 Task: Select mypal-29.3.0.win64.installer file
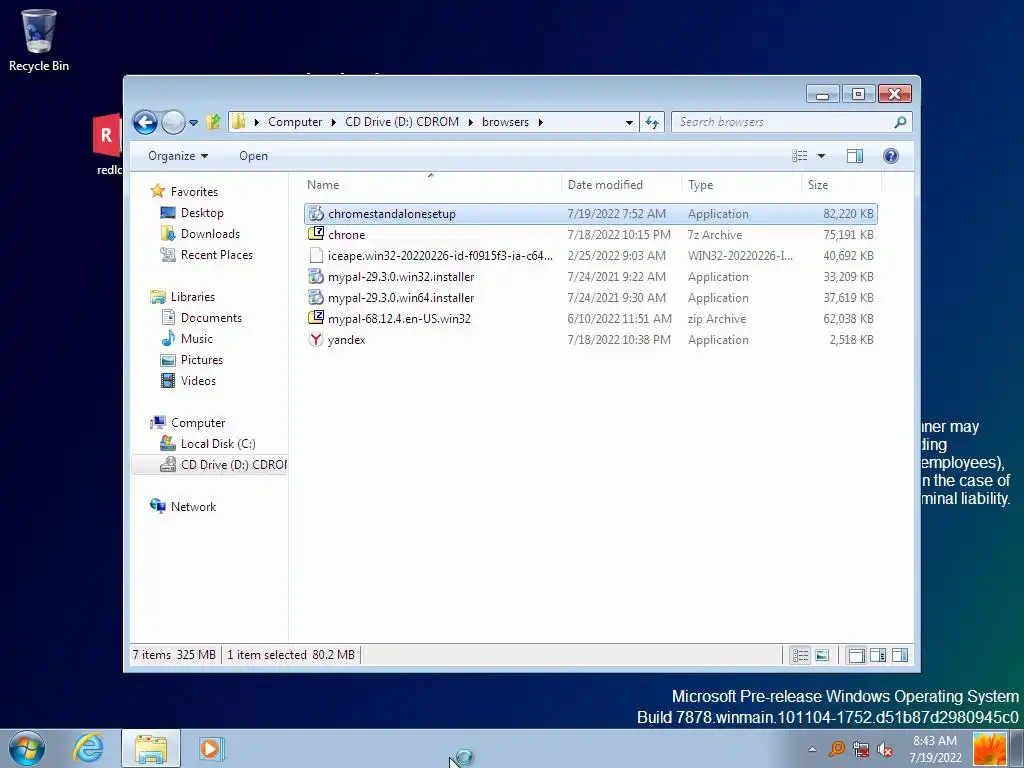(590, 298)
